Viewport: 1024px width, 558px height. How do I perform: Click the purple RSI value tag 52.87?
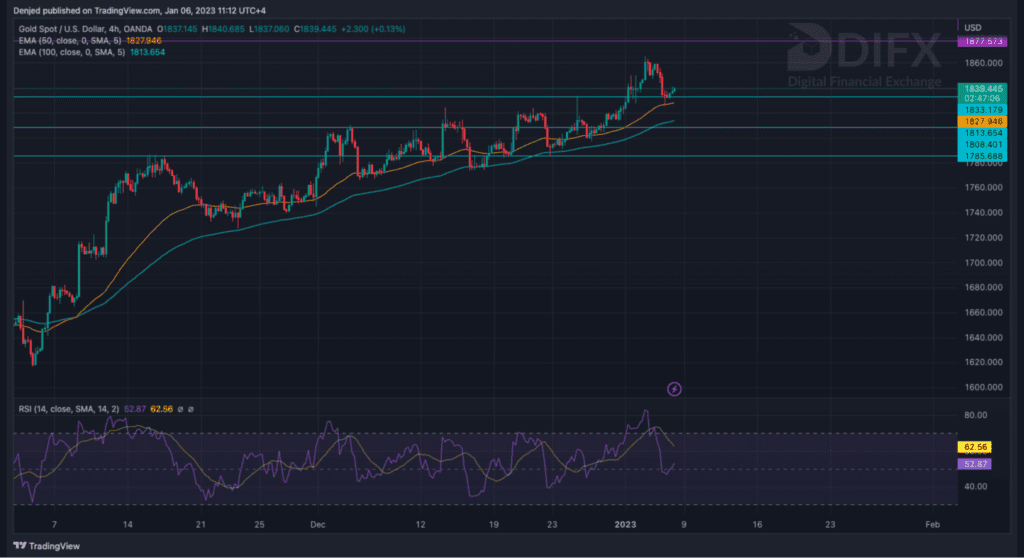(974, 465)
